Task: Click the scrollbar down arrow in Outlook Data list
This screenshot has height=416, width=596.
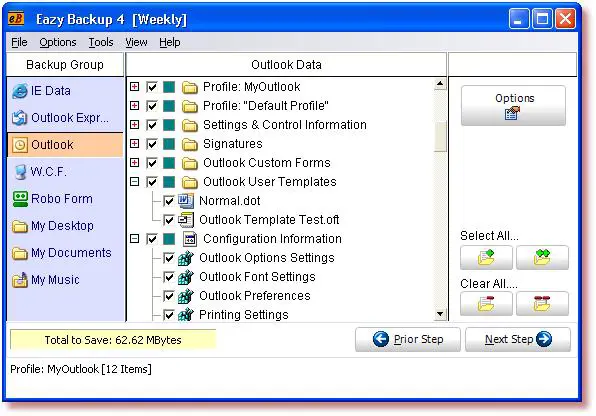Action: point(440,314)
